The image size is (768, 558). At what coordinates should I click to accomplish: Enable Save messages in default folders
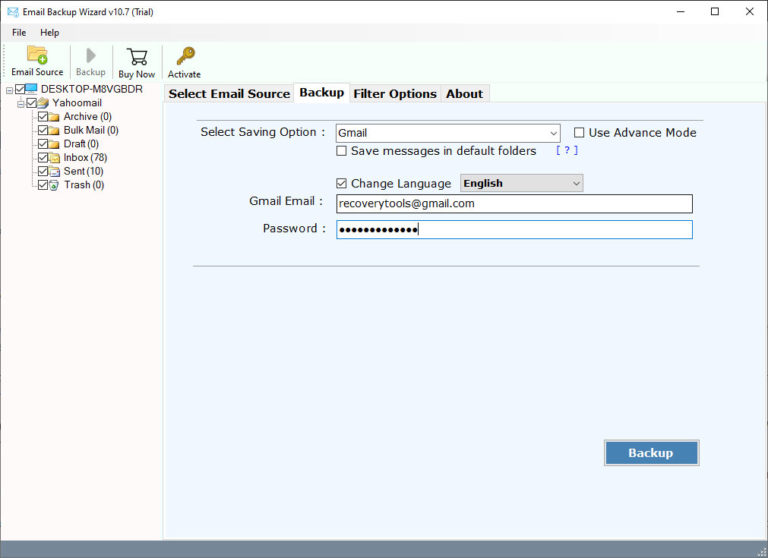coord(341,151)
